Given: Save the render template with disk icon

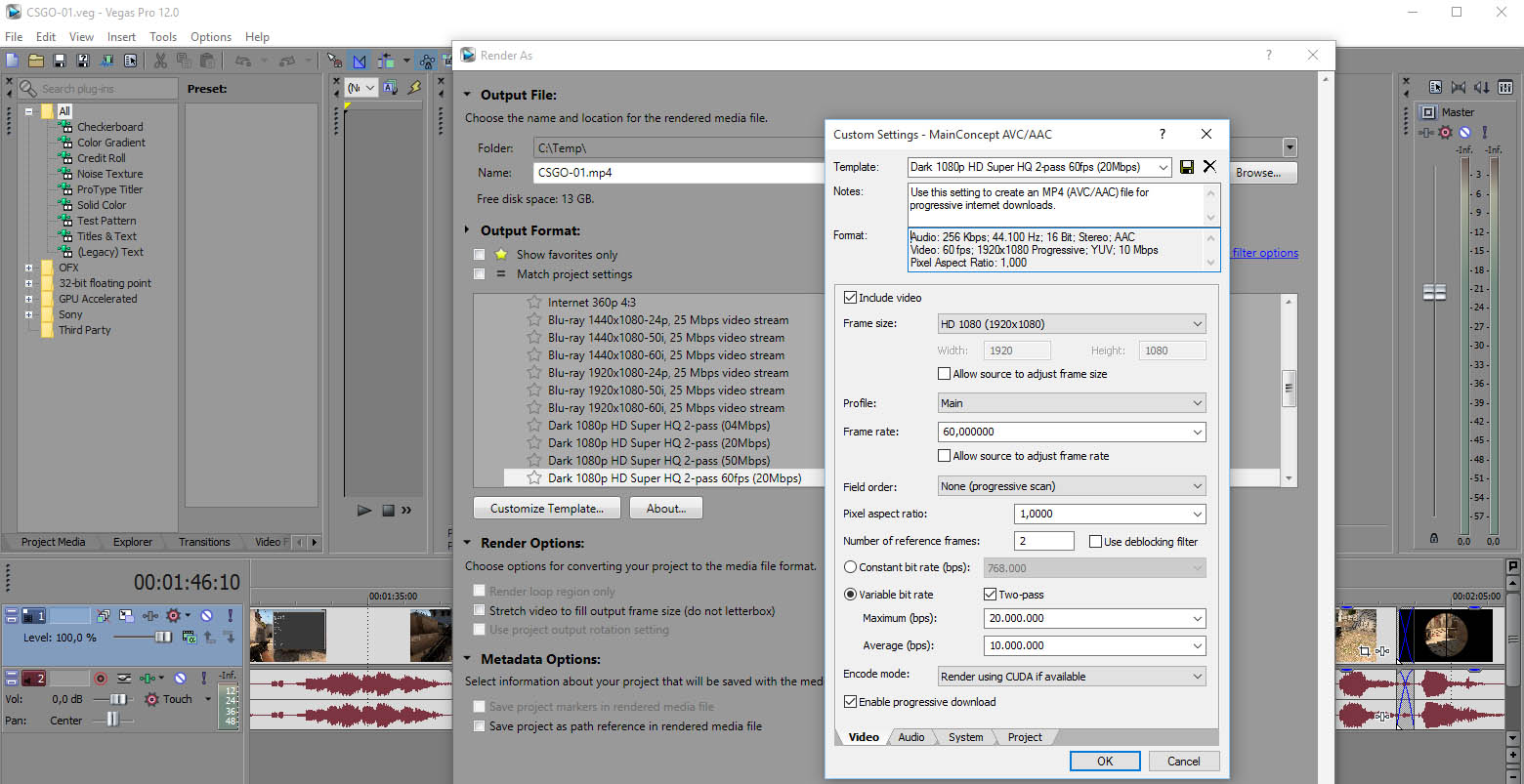Looking at the screenshot, I should pyautogui.click(x=1187, y=167).
